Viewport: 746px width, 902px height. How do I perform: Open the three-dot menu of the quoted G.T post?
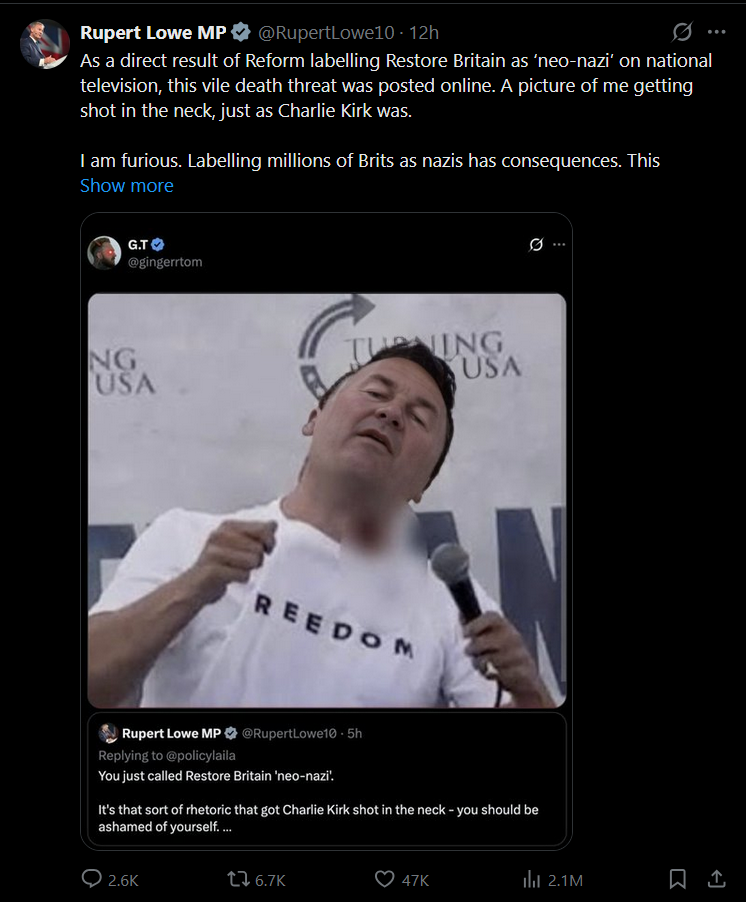559,245
